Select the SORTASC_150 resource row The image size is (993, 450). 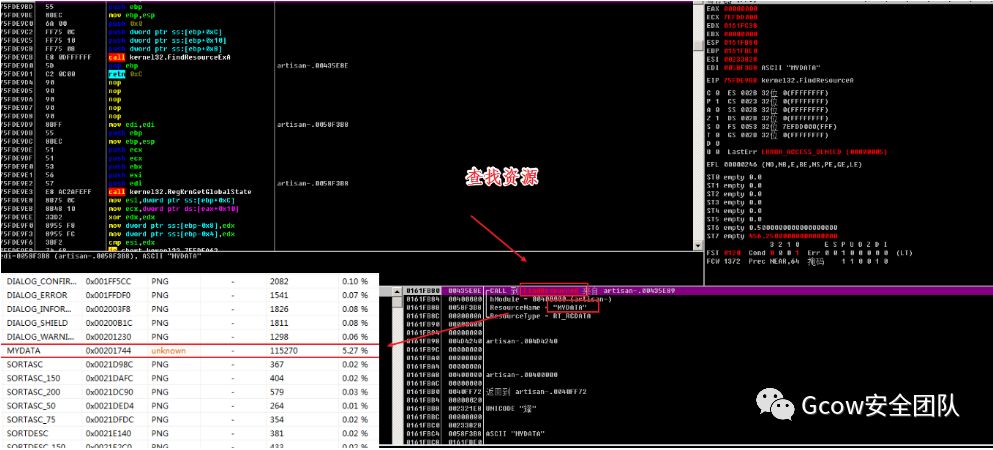click(x=189, y=378)
